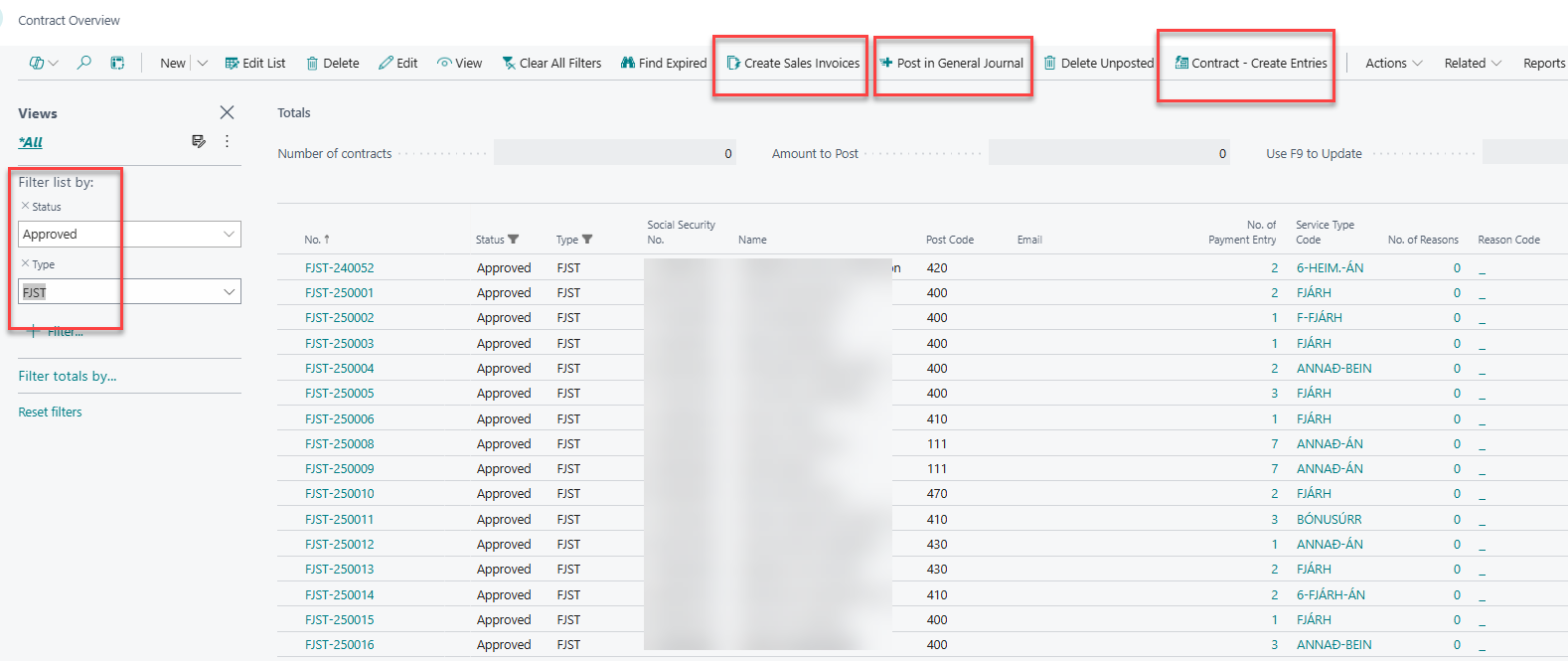Click the search magnifier icon in toolbar
The image size is (1568, 661).
[x=84, y=63]
